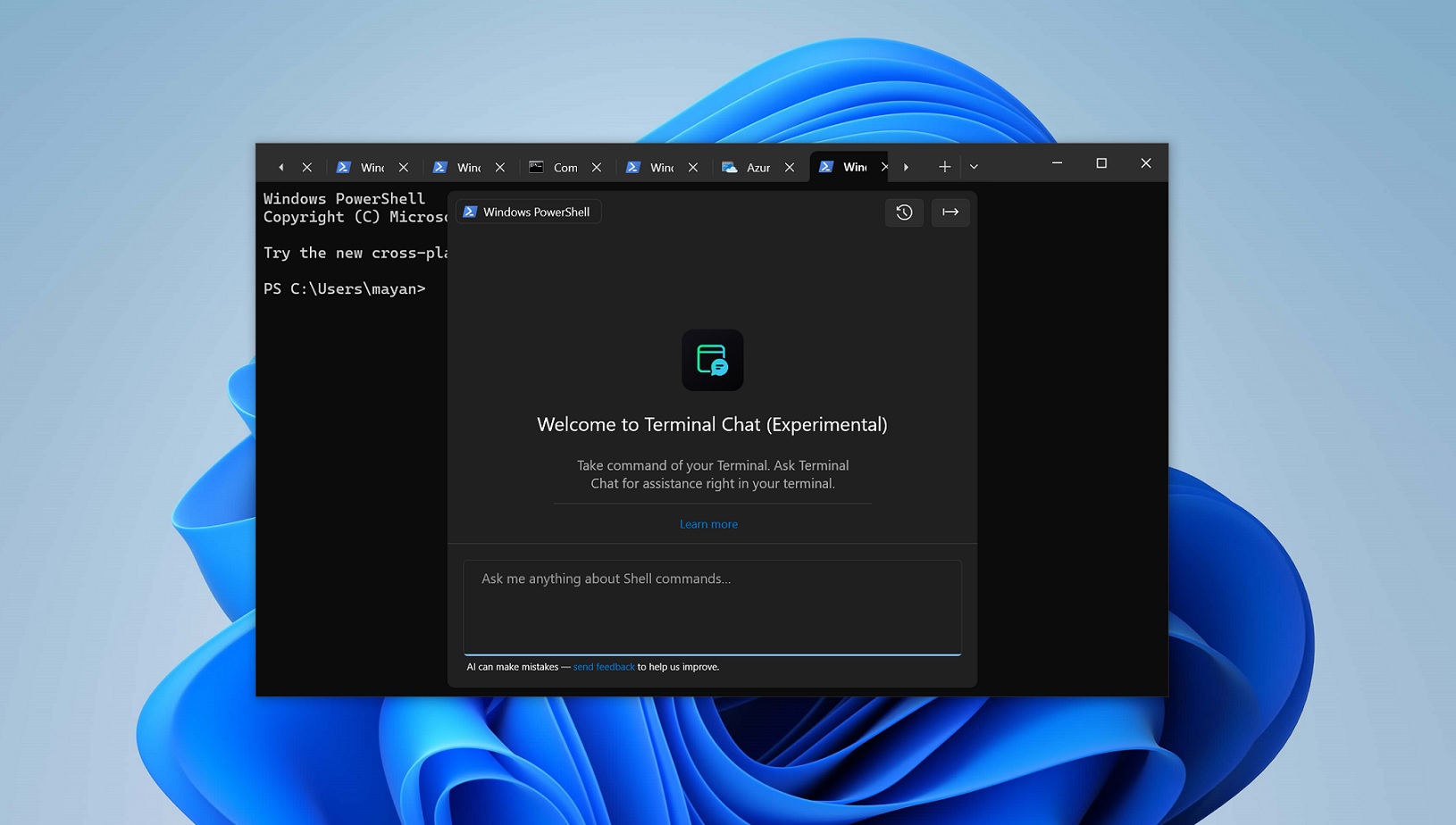
Task: Click the Windows PowerShell shell badge in chat
Action: [528, 212]
